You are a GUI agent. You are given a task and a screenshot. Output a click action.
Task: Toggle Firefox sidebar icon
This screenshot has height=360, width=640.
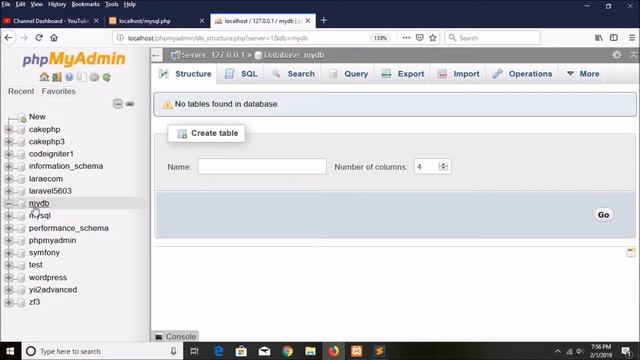pyautogui.click(x=613, y=38)
